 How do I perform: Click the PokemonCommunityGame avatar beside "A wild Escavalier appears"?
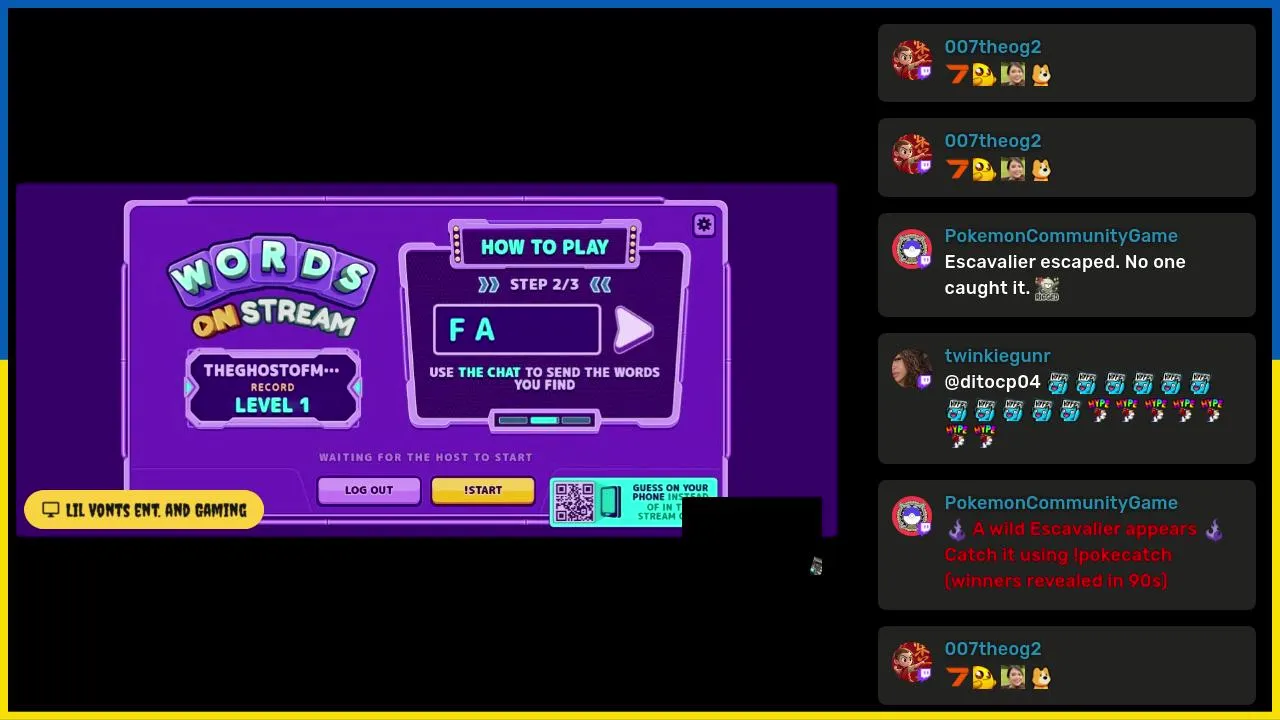(912, 516)
